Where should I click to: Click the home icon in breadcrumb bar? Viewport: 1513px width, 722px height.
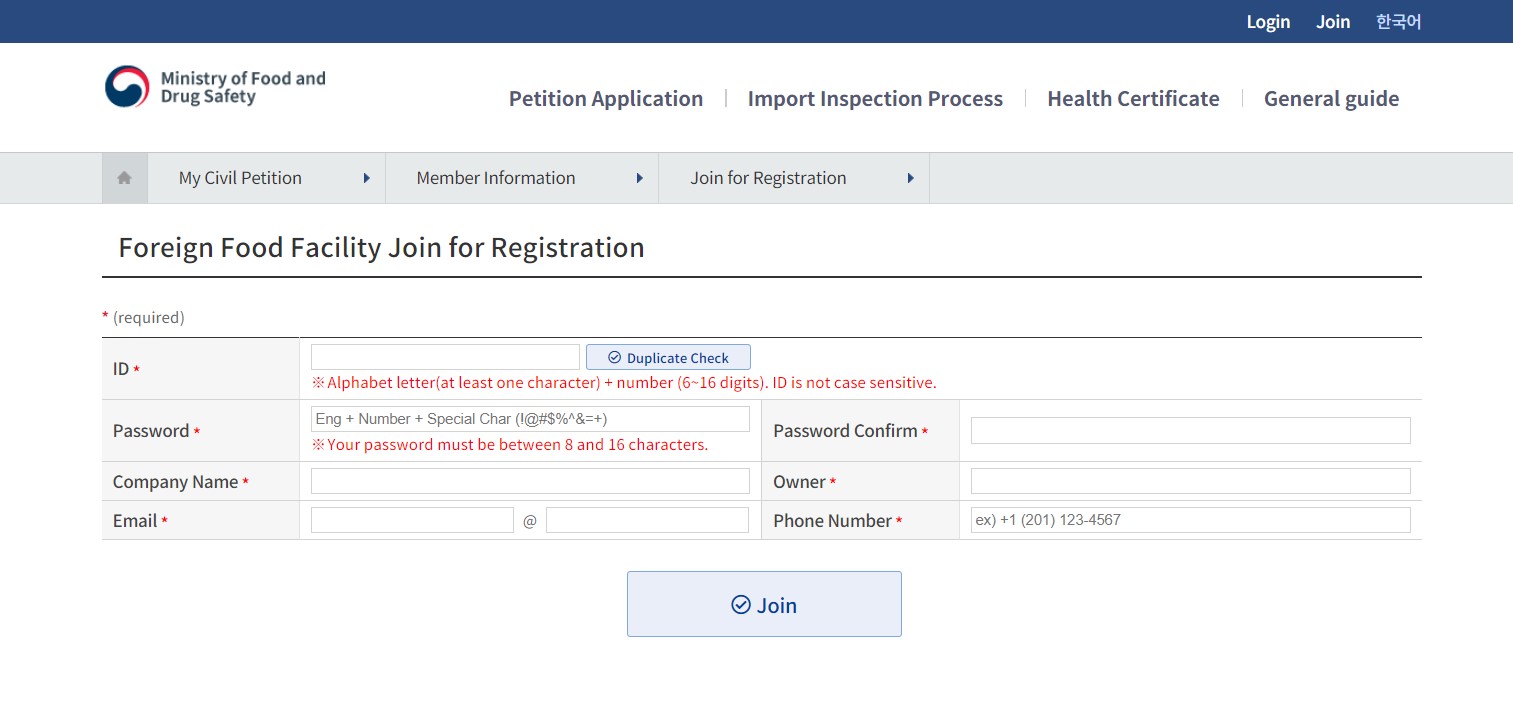pyautogui.click(x=125, y=178)
